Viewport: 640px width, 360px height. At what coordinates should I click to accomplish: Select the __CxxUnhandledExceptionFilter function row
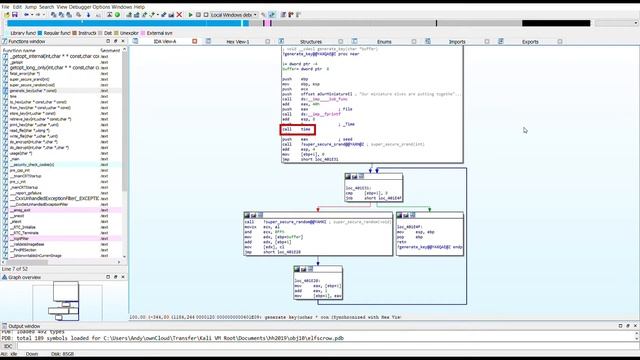[61, 198]
